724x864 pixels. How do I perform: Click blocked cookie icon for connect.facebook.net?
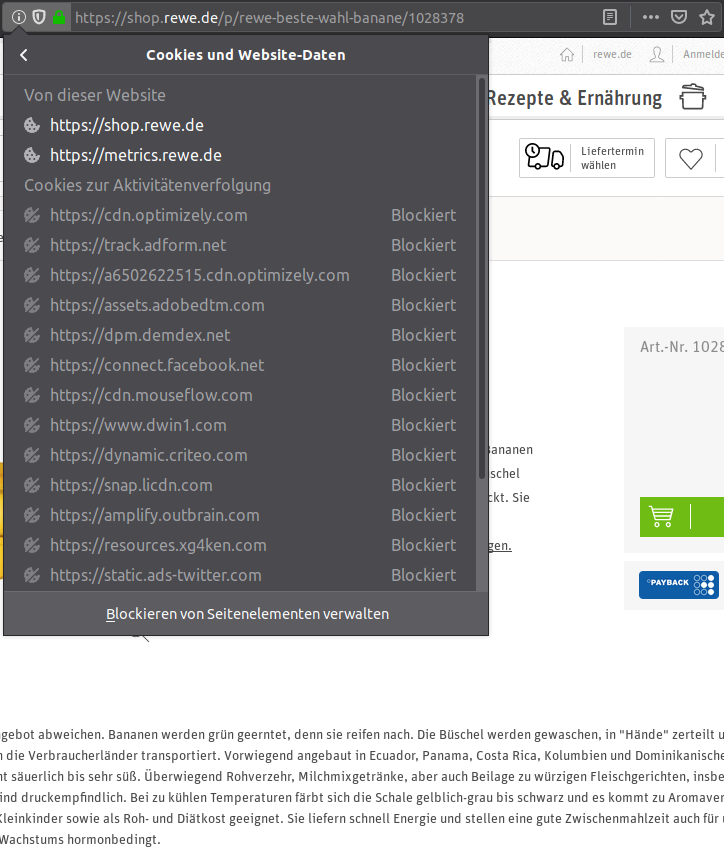tap(32, 365)
